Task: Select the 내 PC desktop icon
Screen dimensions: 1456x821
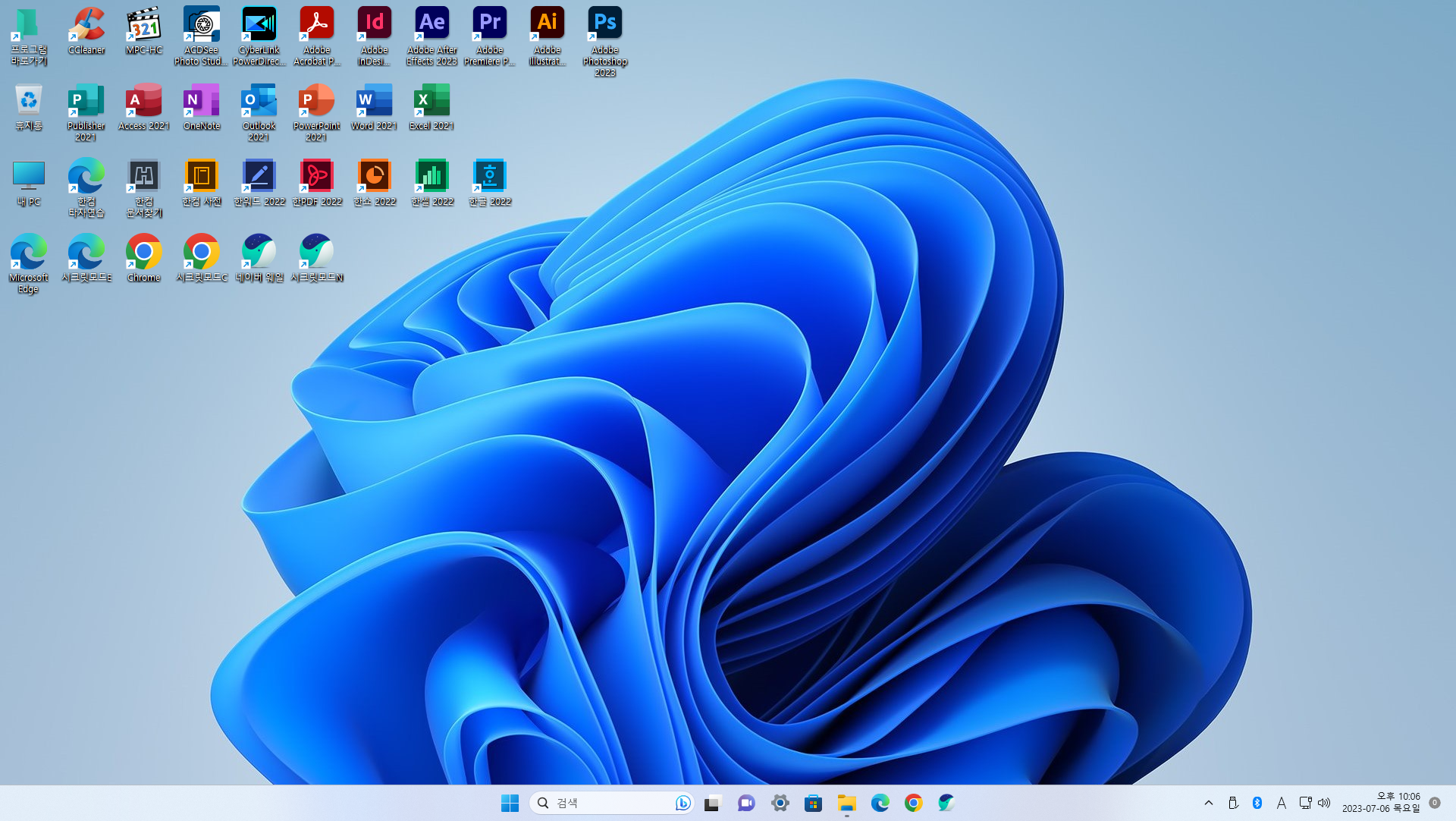Action: click(29, 177)
